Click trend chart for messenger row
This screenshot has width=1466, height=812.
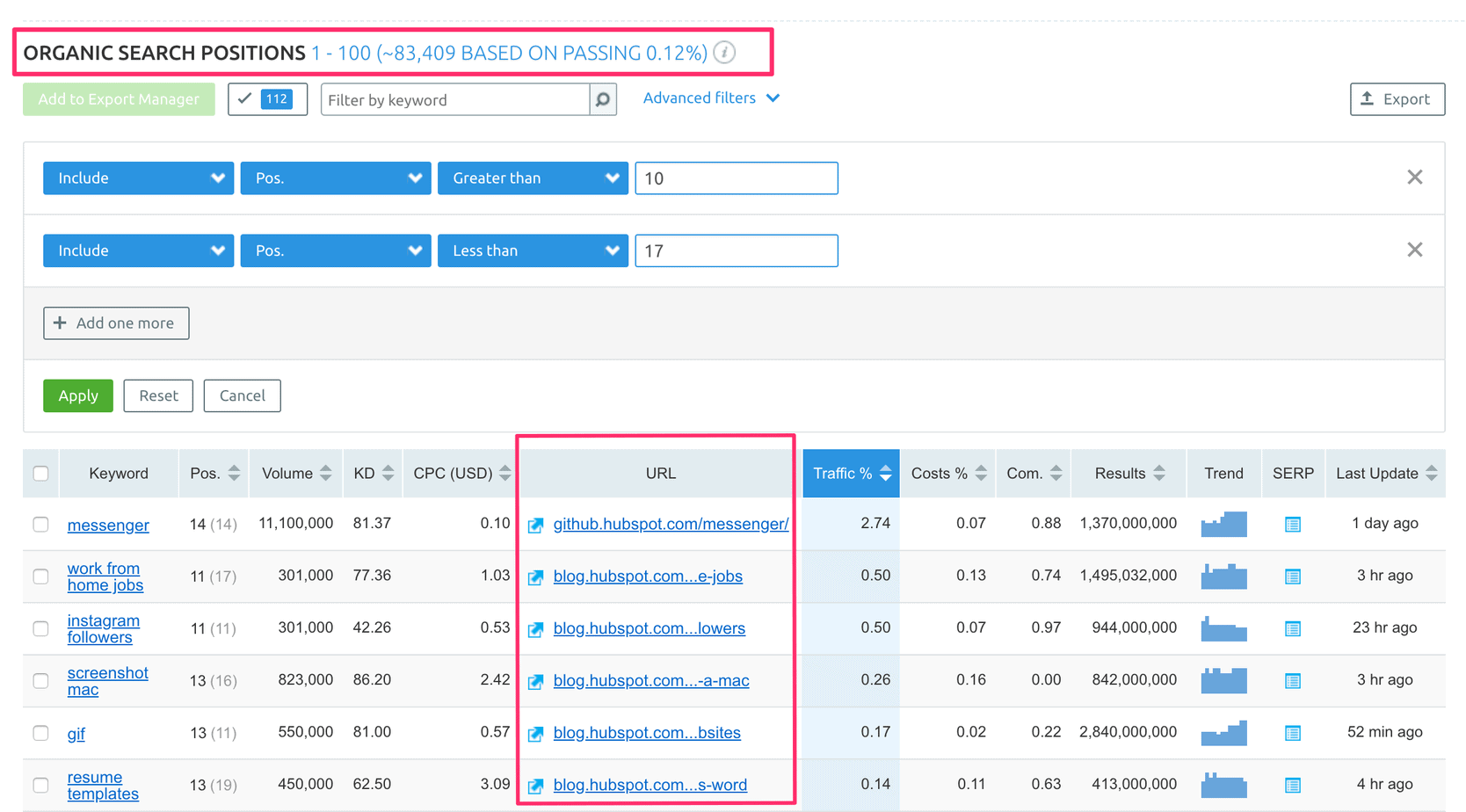point(1224,524)
